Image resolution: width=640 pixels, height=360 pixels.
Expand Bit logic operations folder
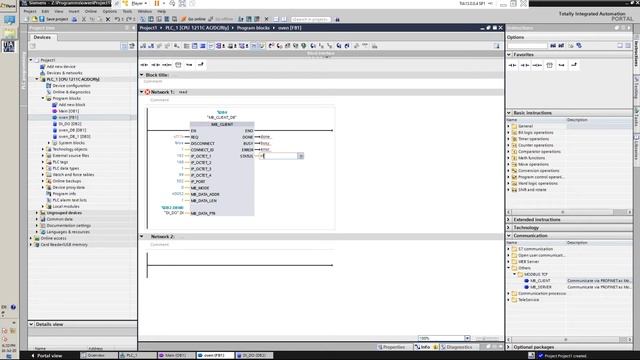click(x=509, y=132)
